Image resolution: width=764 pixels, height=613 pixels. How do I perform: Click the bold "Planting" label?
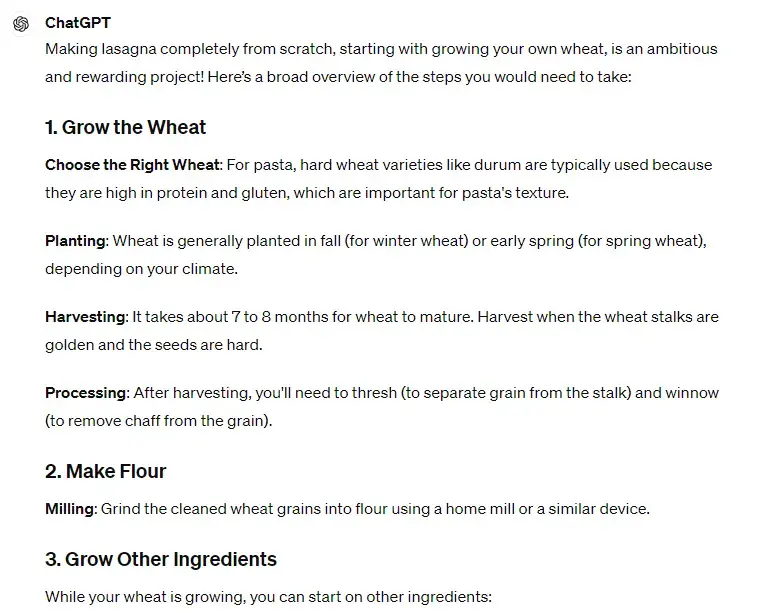[x=75, y=241]
